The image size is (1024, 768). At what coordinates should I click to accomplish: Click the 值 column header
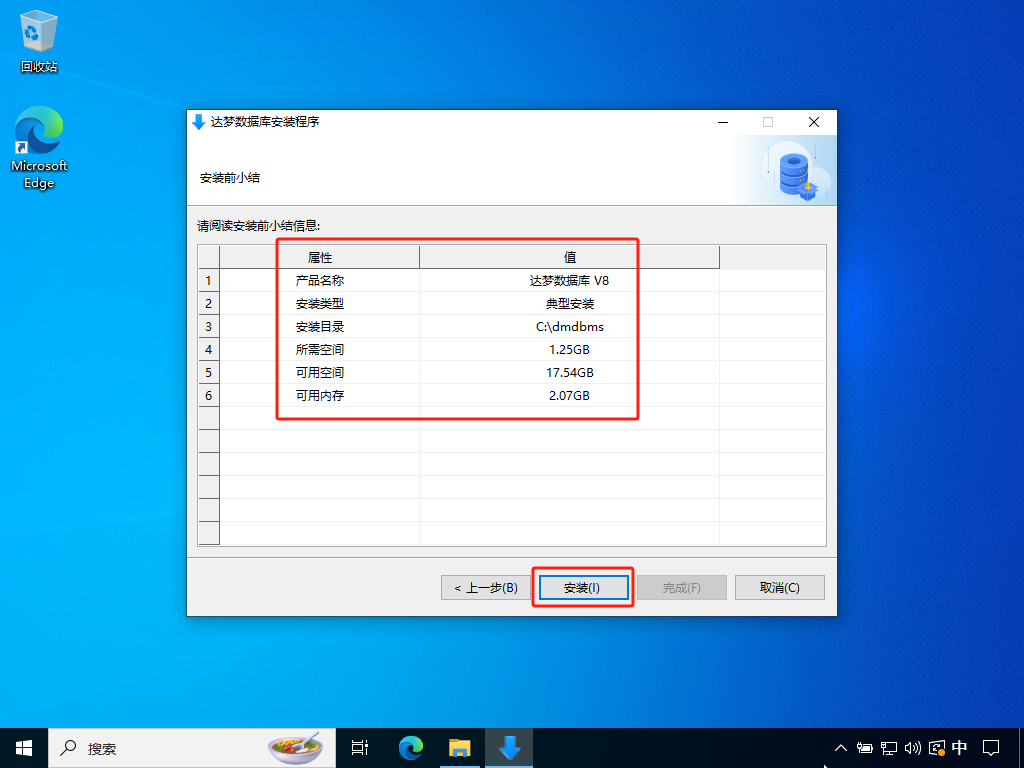point(569,257)
